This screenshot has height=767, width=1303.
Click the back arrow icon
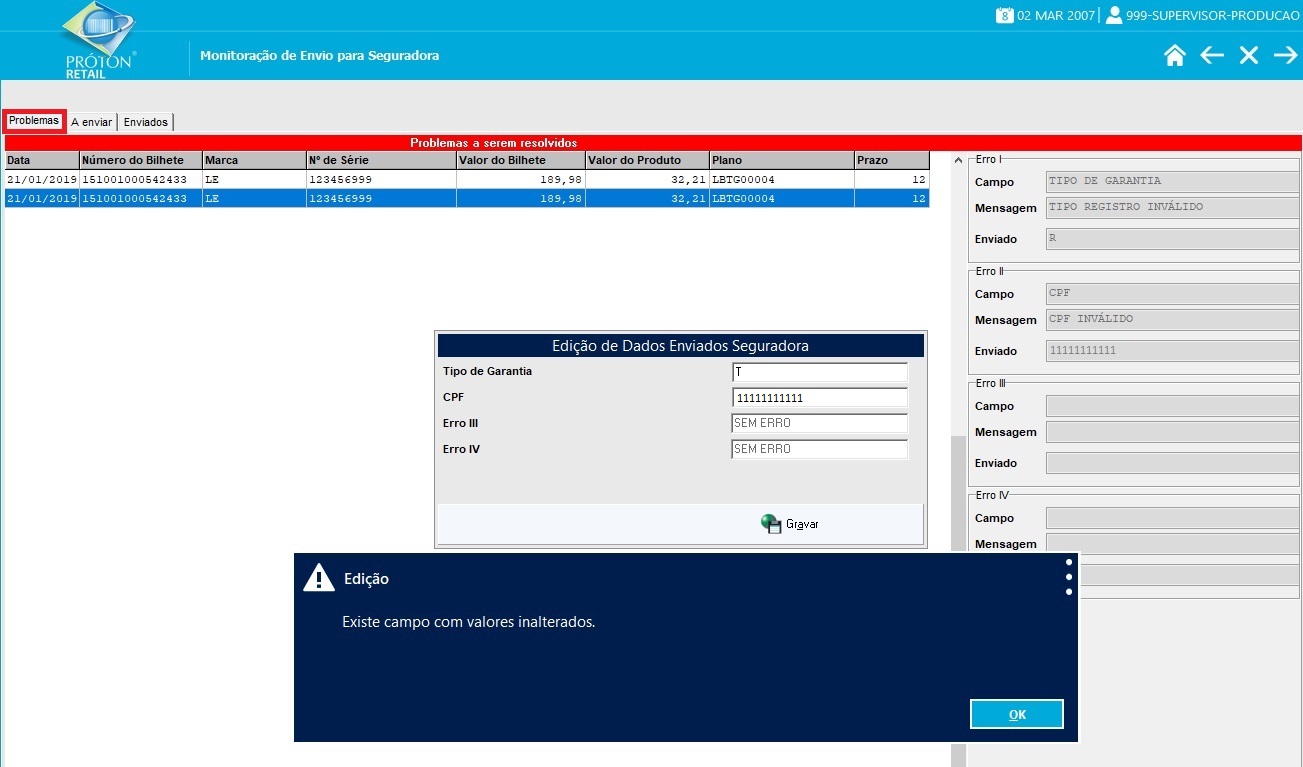(x=1212, y=56)
